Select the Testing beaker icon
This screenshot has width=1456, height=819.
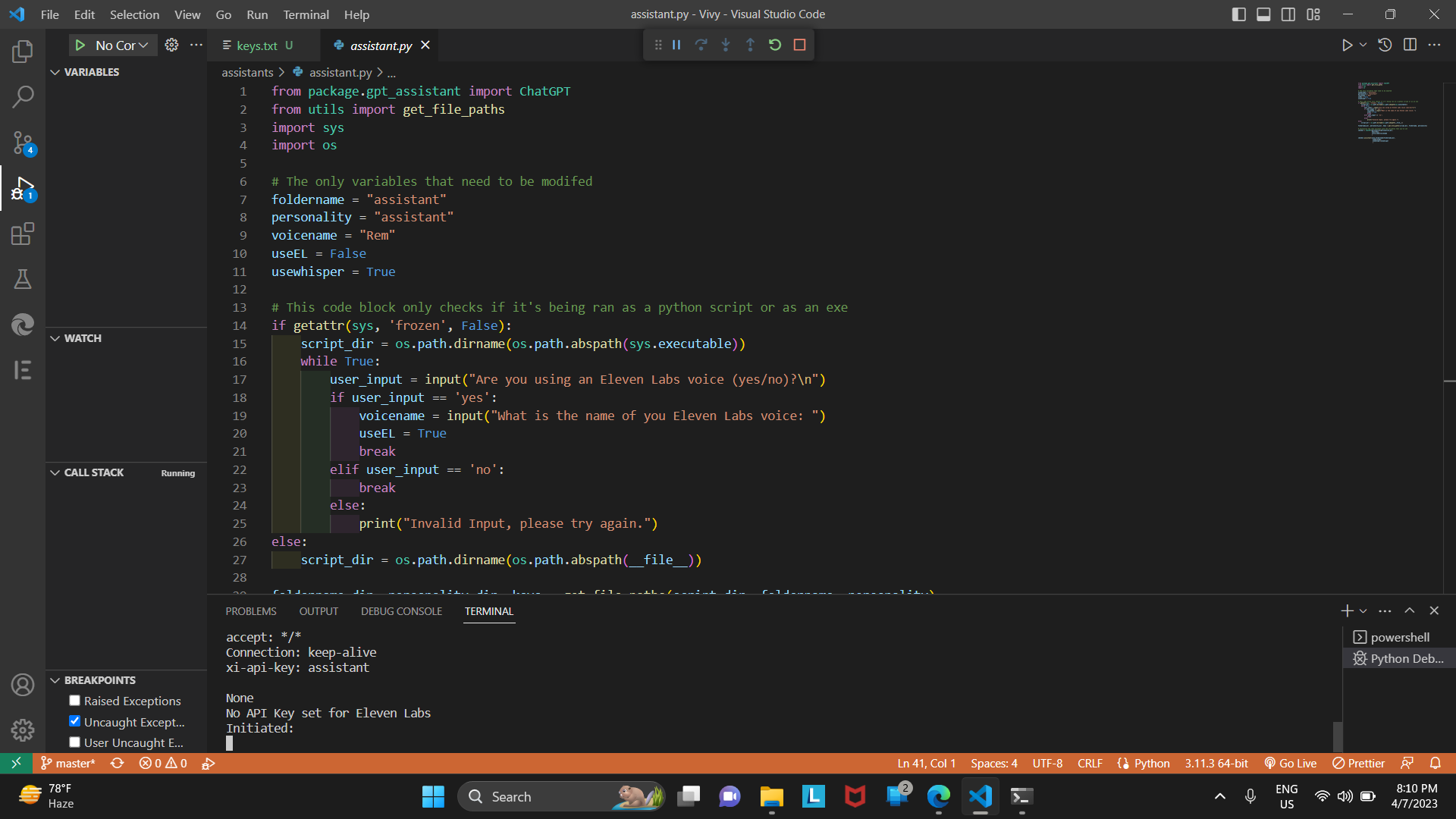(x=23, y=279)
